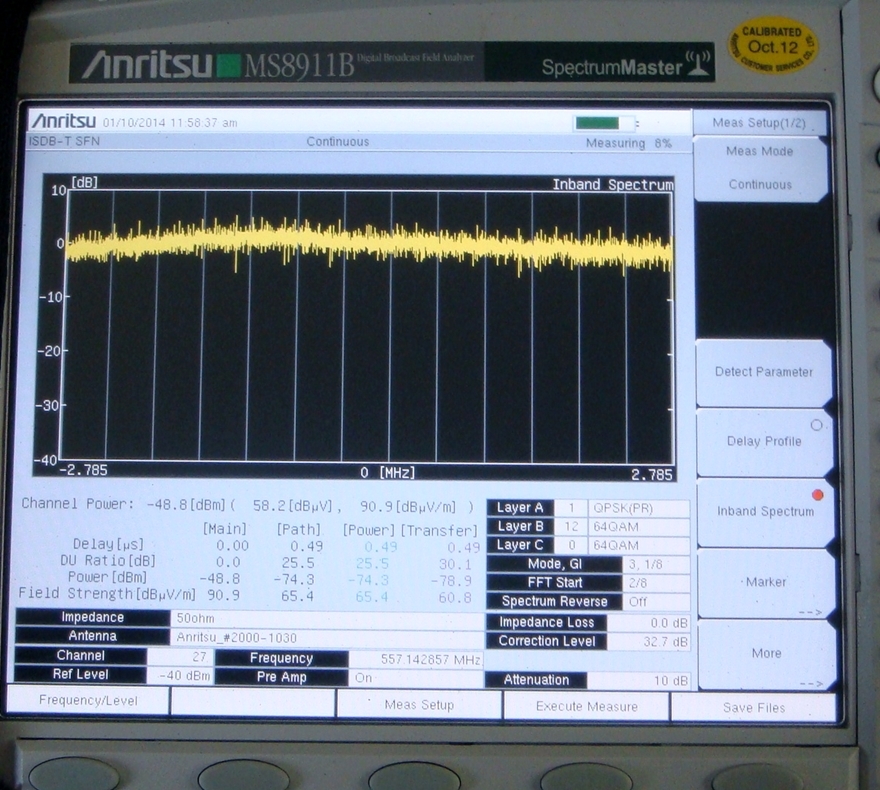The height and width of the screenshot is (790, 880).
Task: Click the Layer B segment count 12
Action: 571,527
